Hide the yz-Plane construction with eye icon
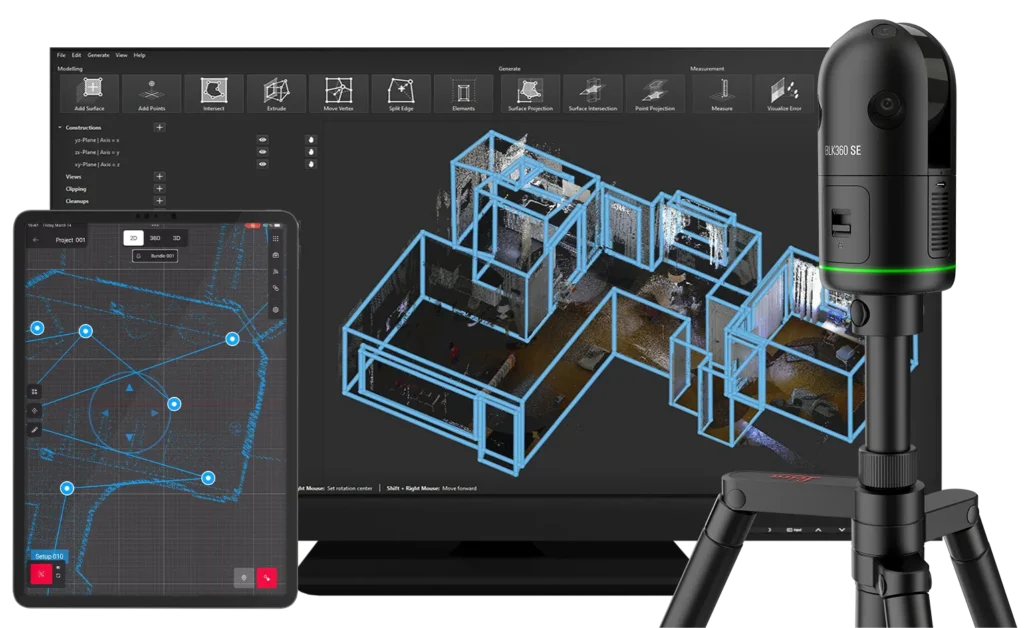 (x=262, y=140)
